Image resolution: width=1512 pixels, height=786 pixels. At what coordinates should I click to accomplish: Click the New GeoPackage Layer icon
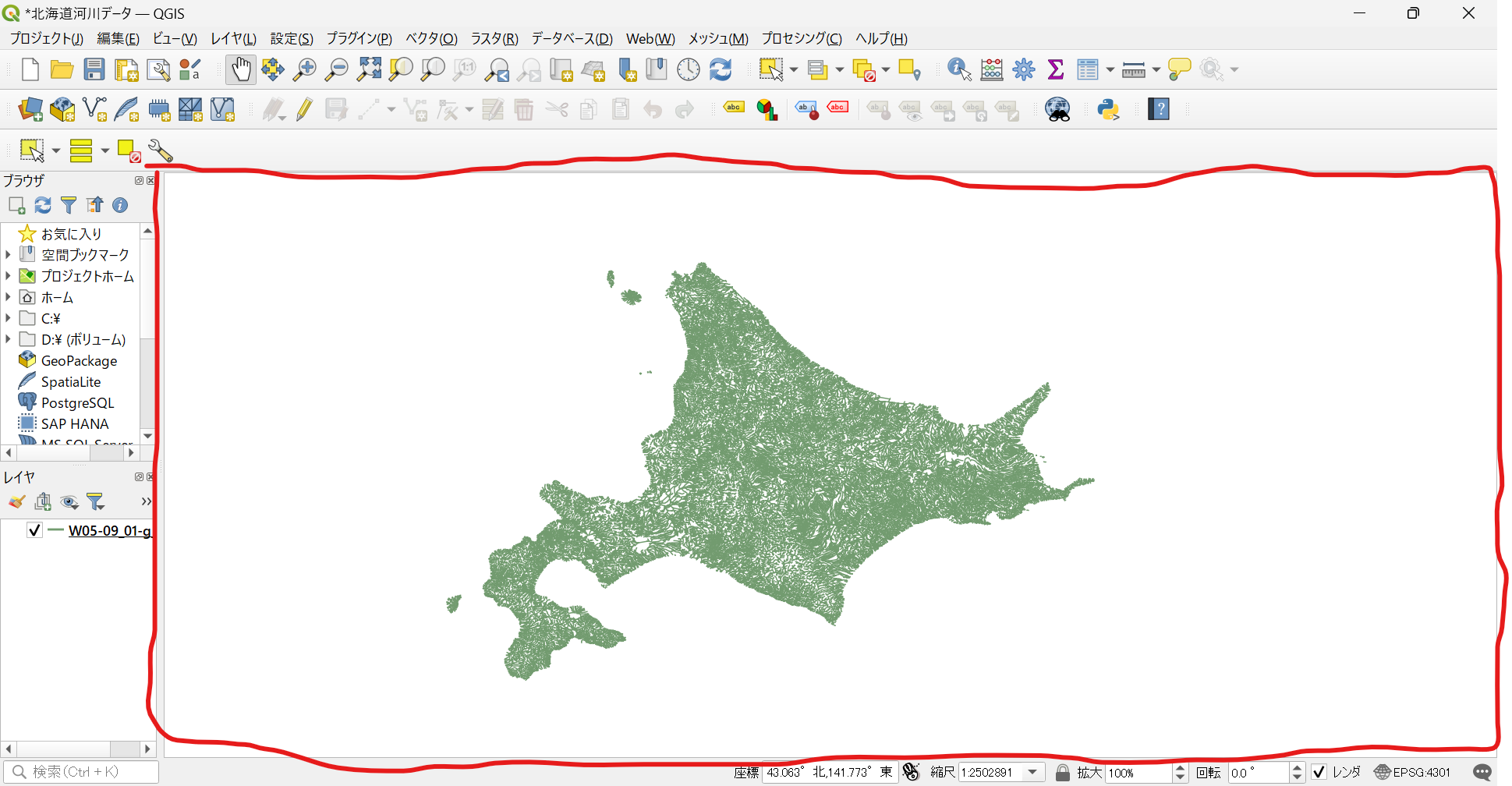(x=62, y=109)
